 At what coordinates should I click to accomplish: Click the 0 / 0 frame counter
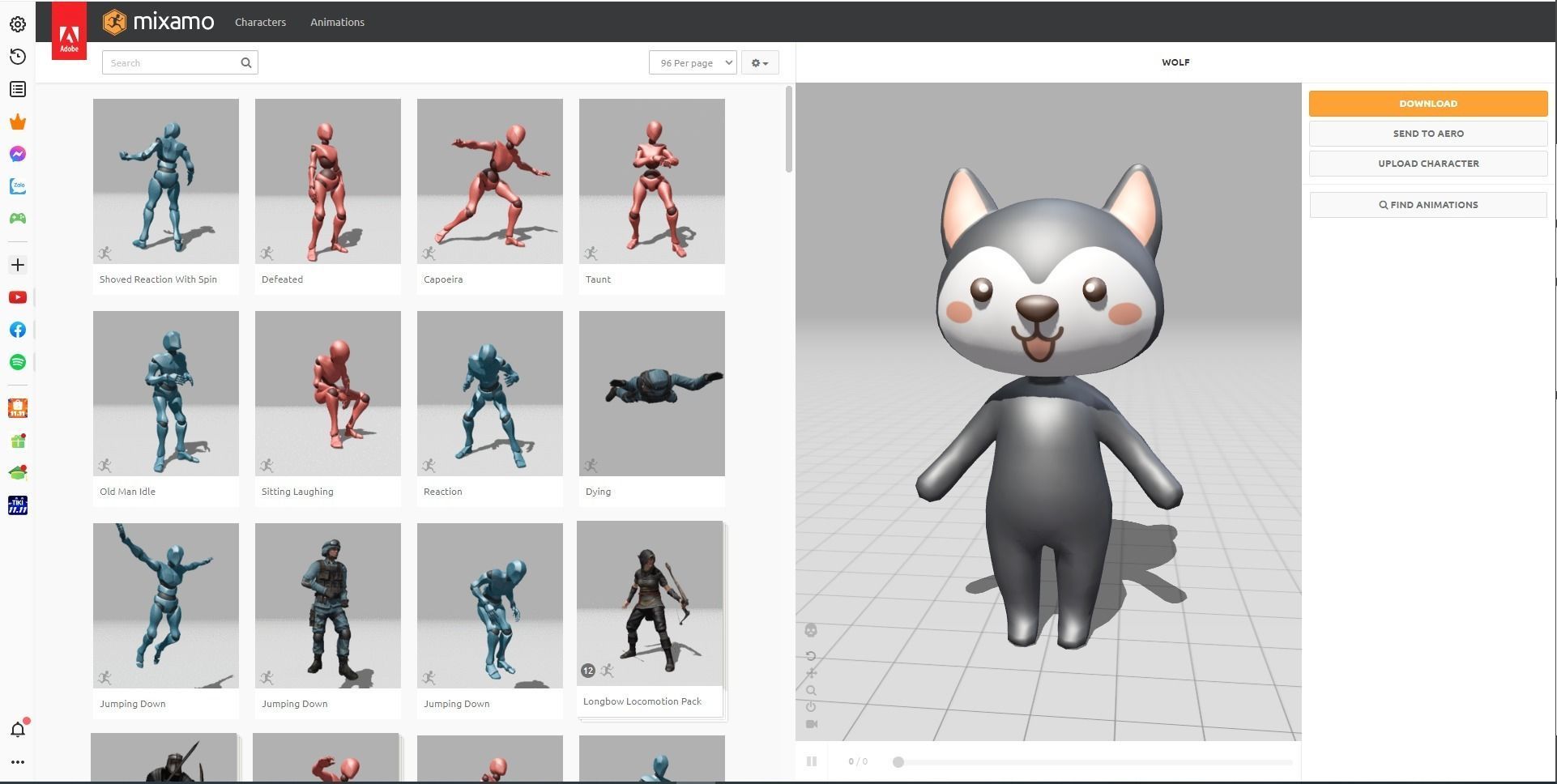[x=858, y=761]
